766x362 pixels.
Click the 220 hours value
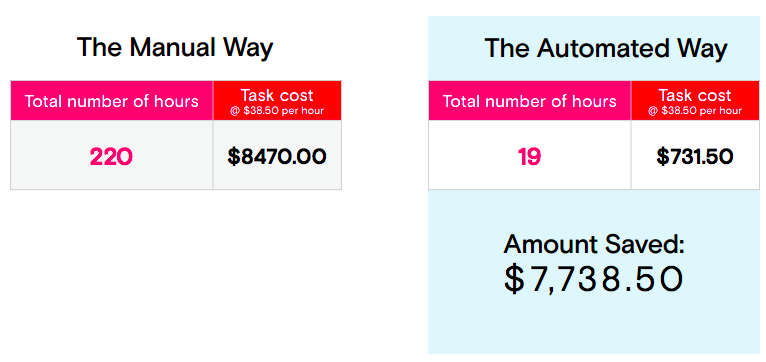pyautogui.click(x=111, y=157)
